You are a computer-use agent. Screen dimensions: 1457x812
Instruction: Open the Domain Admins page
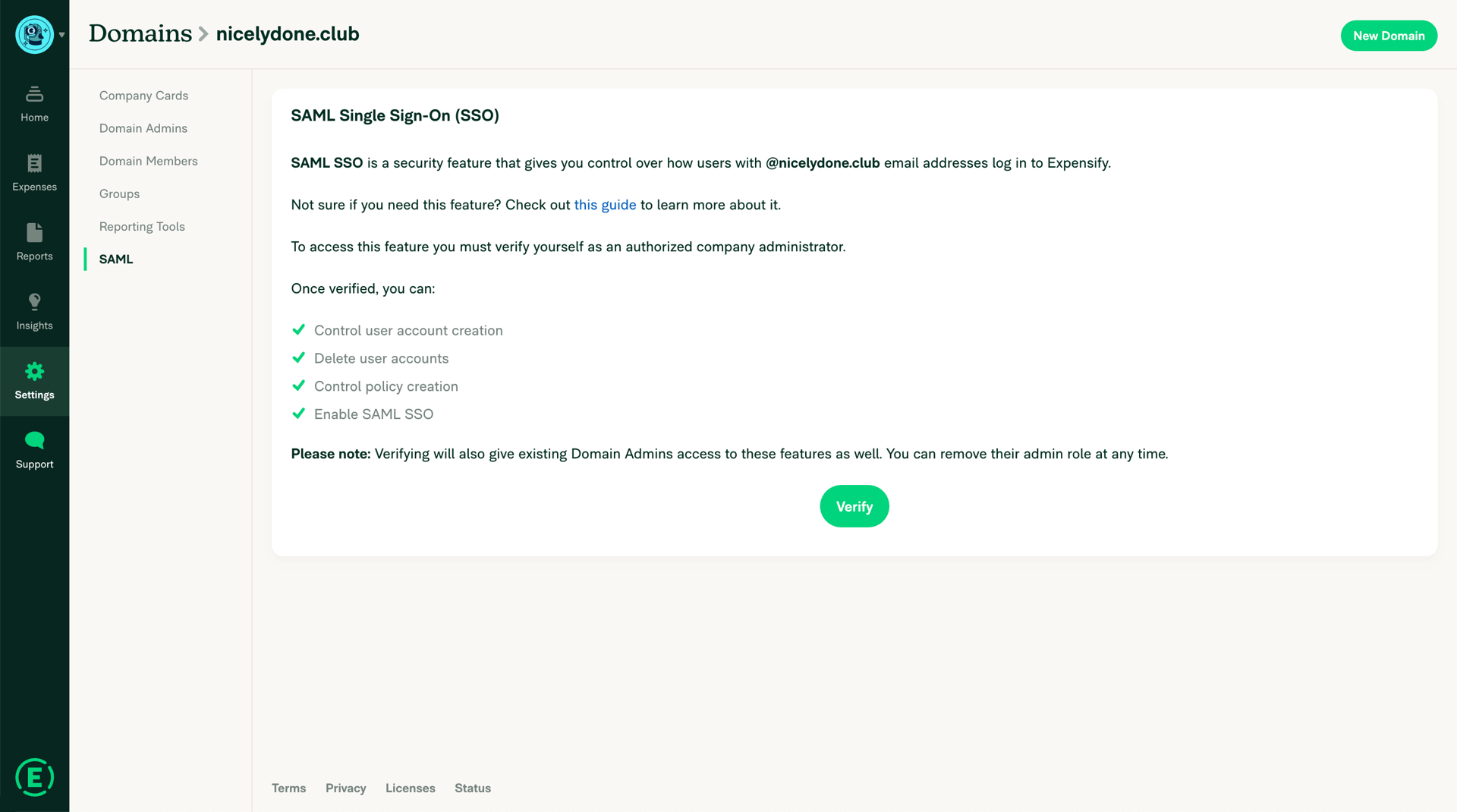click(143, 128)
